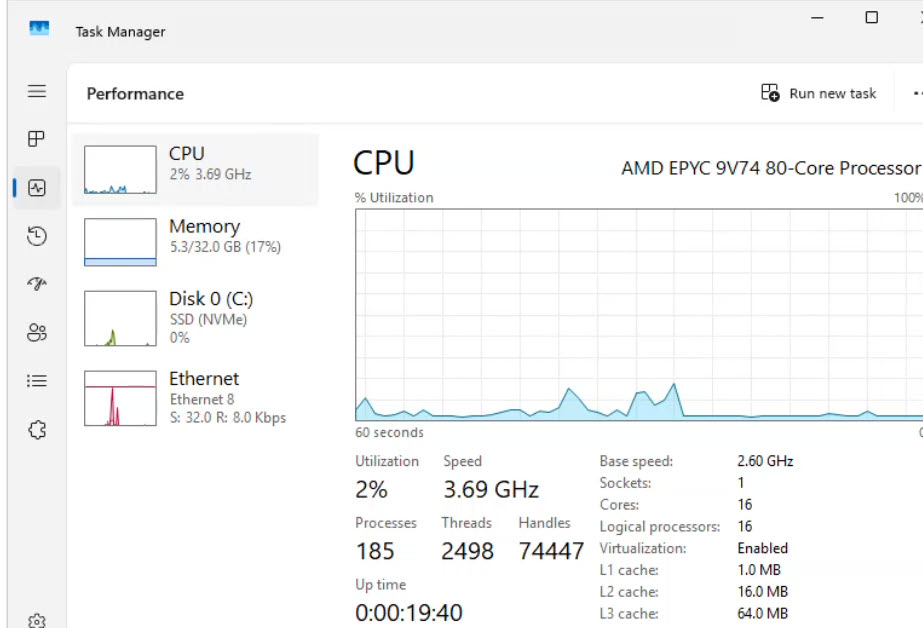This screenshot has width=923, height=628.
Task: Click the Performance page heading
Action: 135,94
